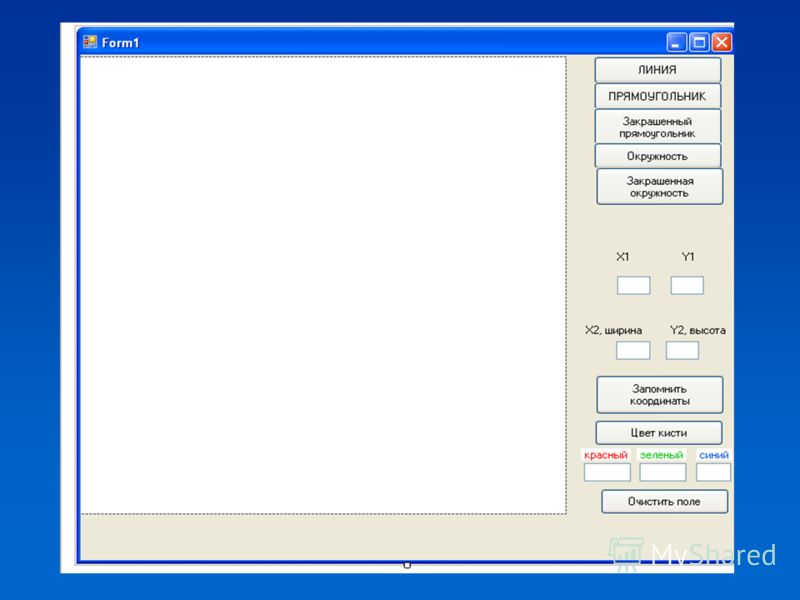Focus the синий value field
This screenshot has width=800, height=600.
click(713, 472)
